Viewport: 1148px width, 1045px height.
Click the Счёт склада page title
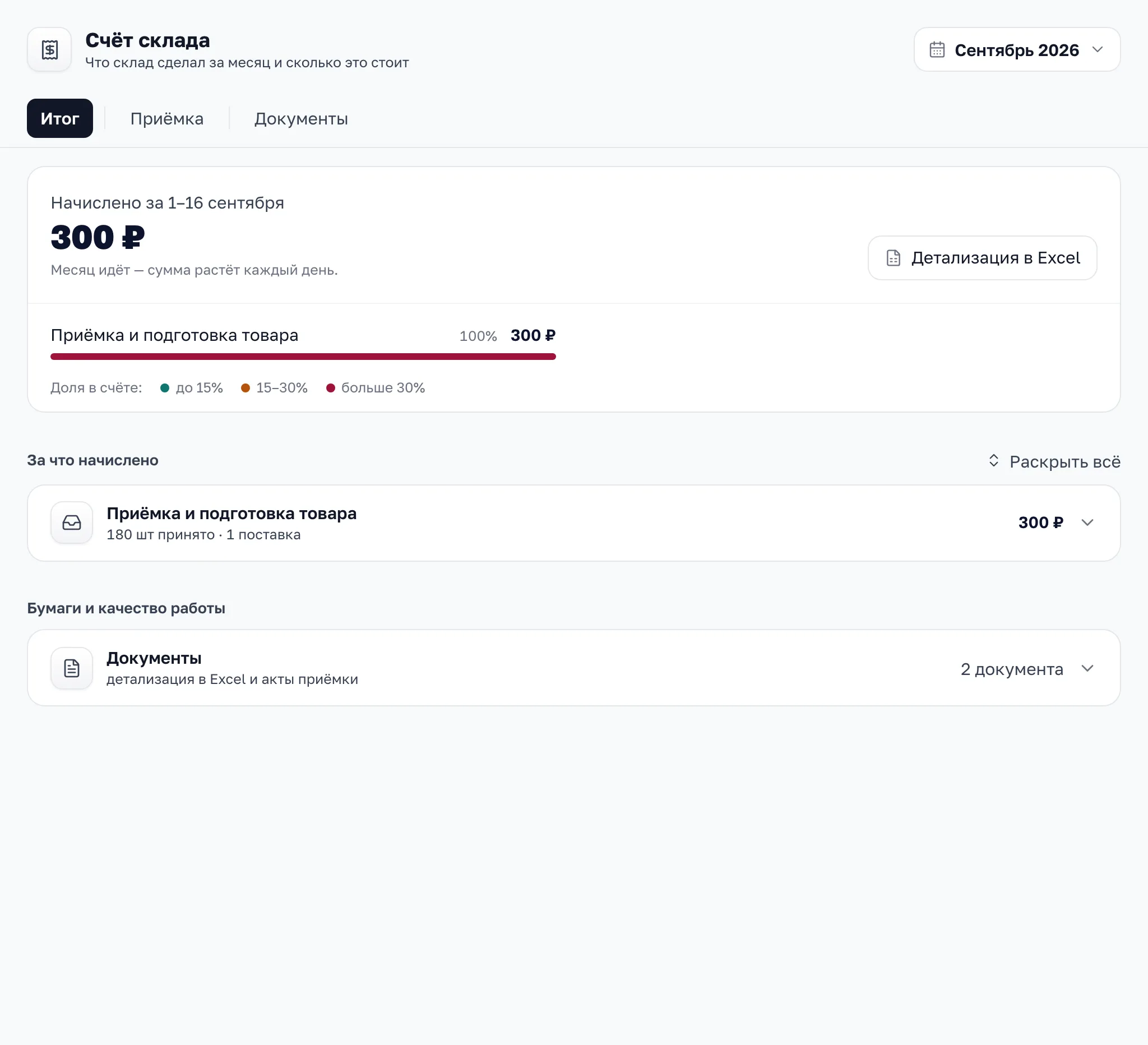147,40
